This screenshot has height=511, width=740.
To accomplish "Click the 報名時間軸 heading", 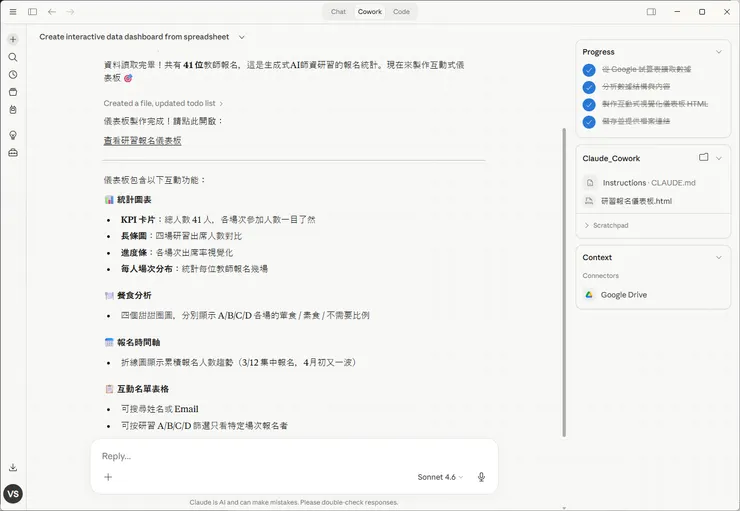I will coord(138,342).
